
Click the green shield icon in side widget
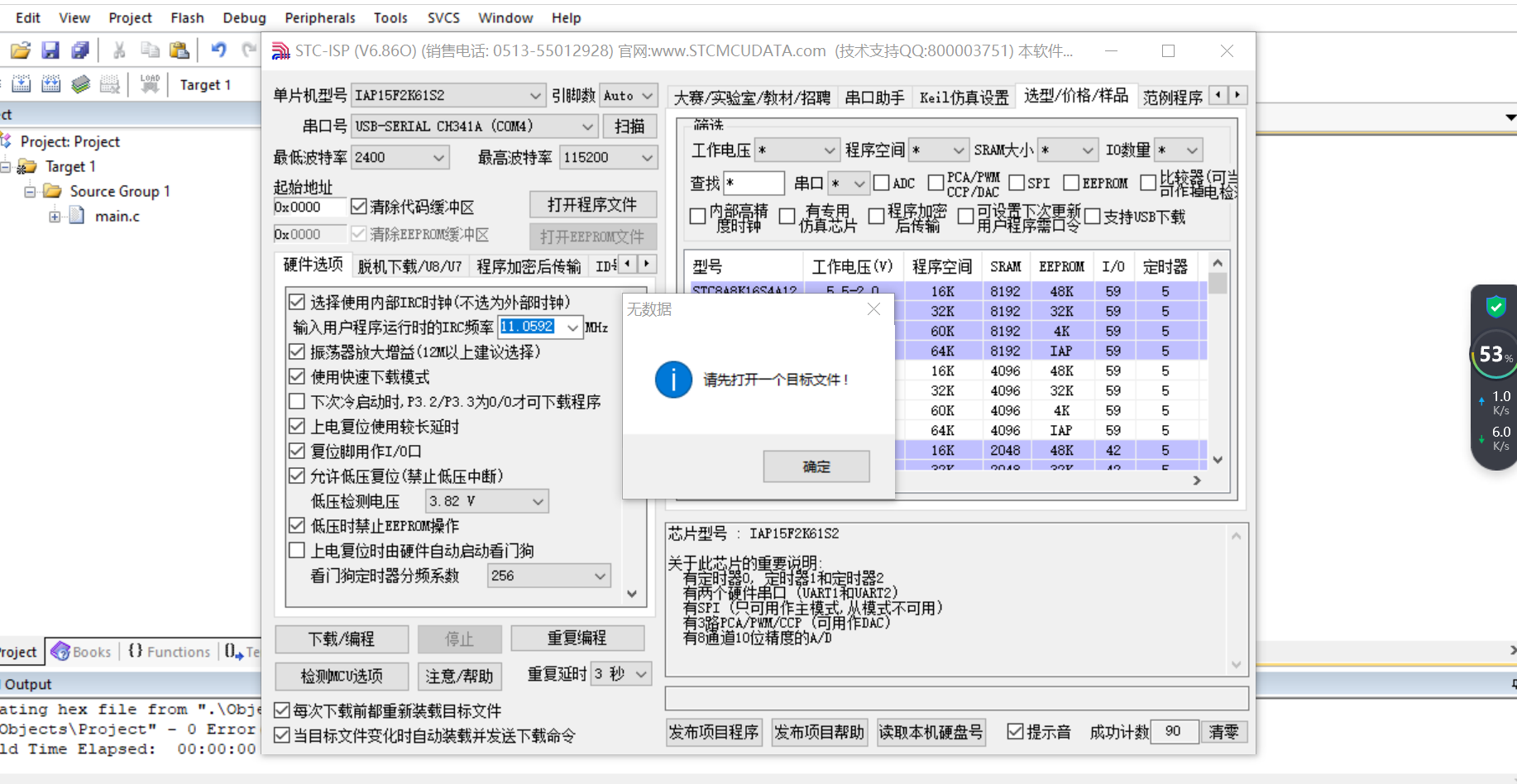coord(1495,307)
